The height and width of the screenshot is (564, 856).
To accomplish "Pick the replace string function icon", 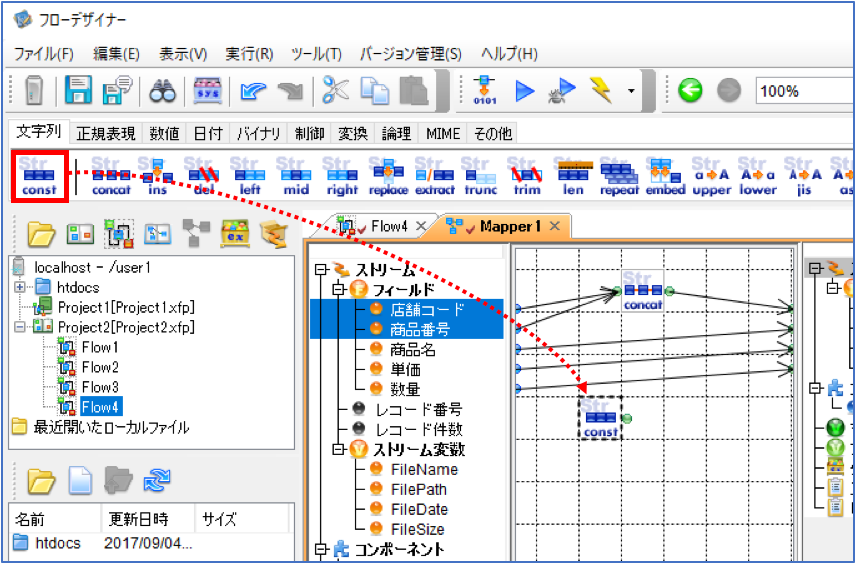I will click(x=388, y=176).
